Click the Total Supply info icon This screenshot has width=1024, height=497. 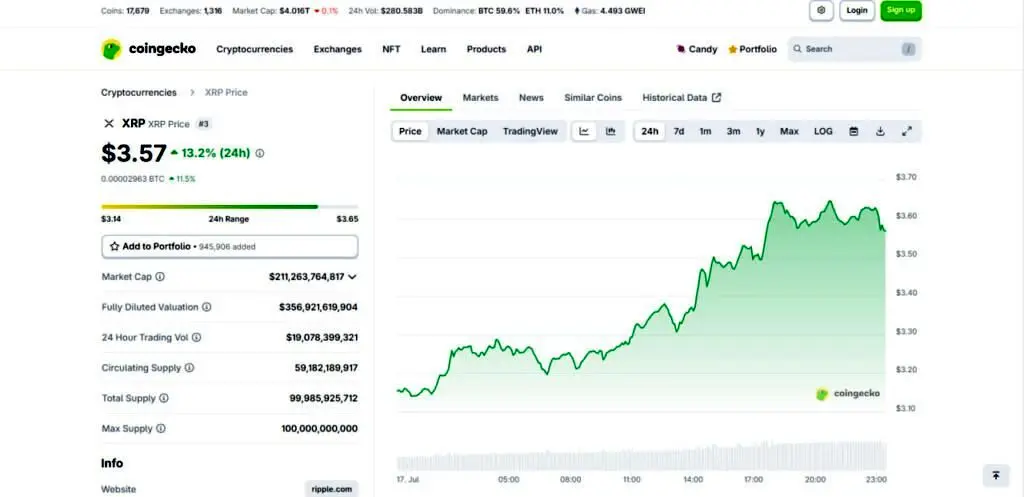[x=164, y=398]
